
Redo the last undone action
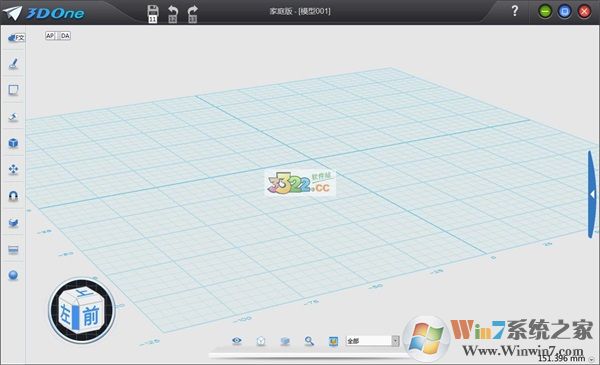click(x=192, y=14)
